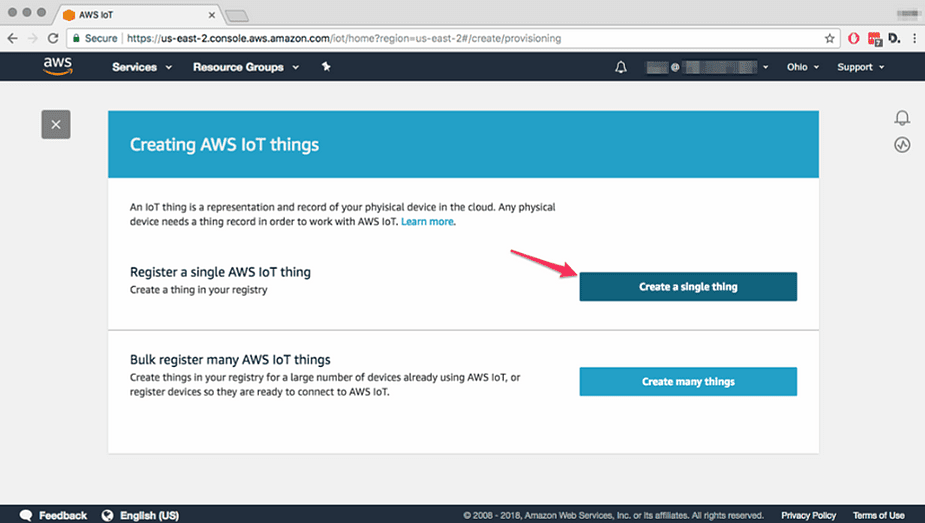925x523 pixels.
Task: Reload the current page
Action: 53,38
